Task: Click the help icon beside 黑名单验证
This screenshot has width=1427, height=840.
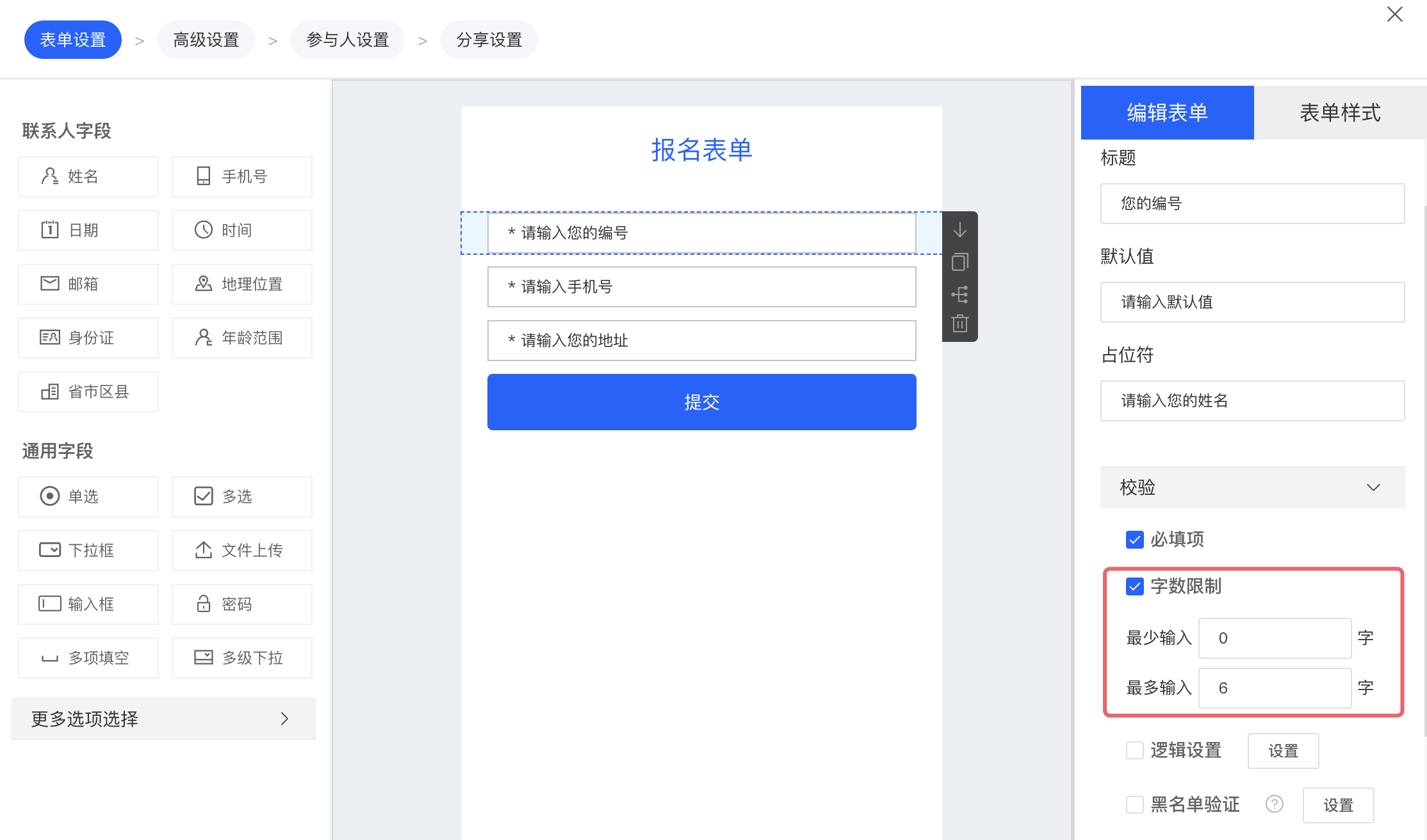Action: pos(1275,804)
